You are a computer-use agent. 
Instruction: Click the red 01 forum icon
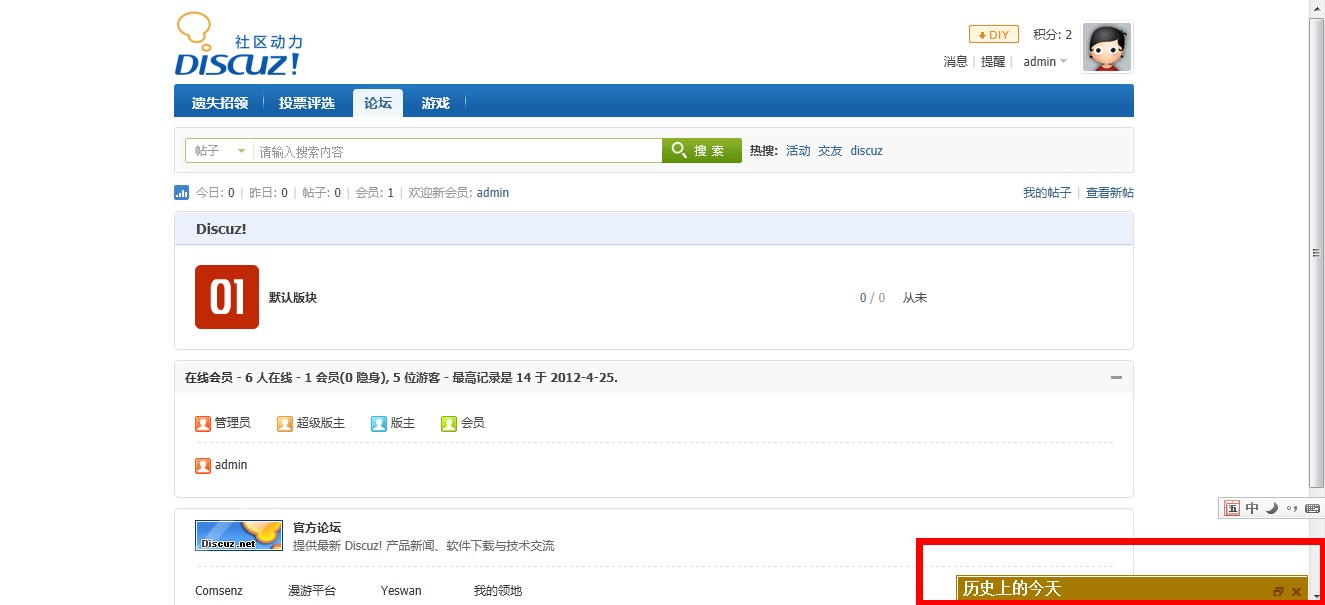[x=227, y=297]
